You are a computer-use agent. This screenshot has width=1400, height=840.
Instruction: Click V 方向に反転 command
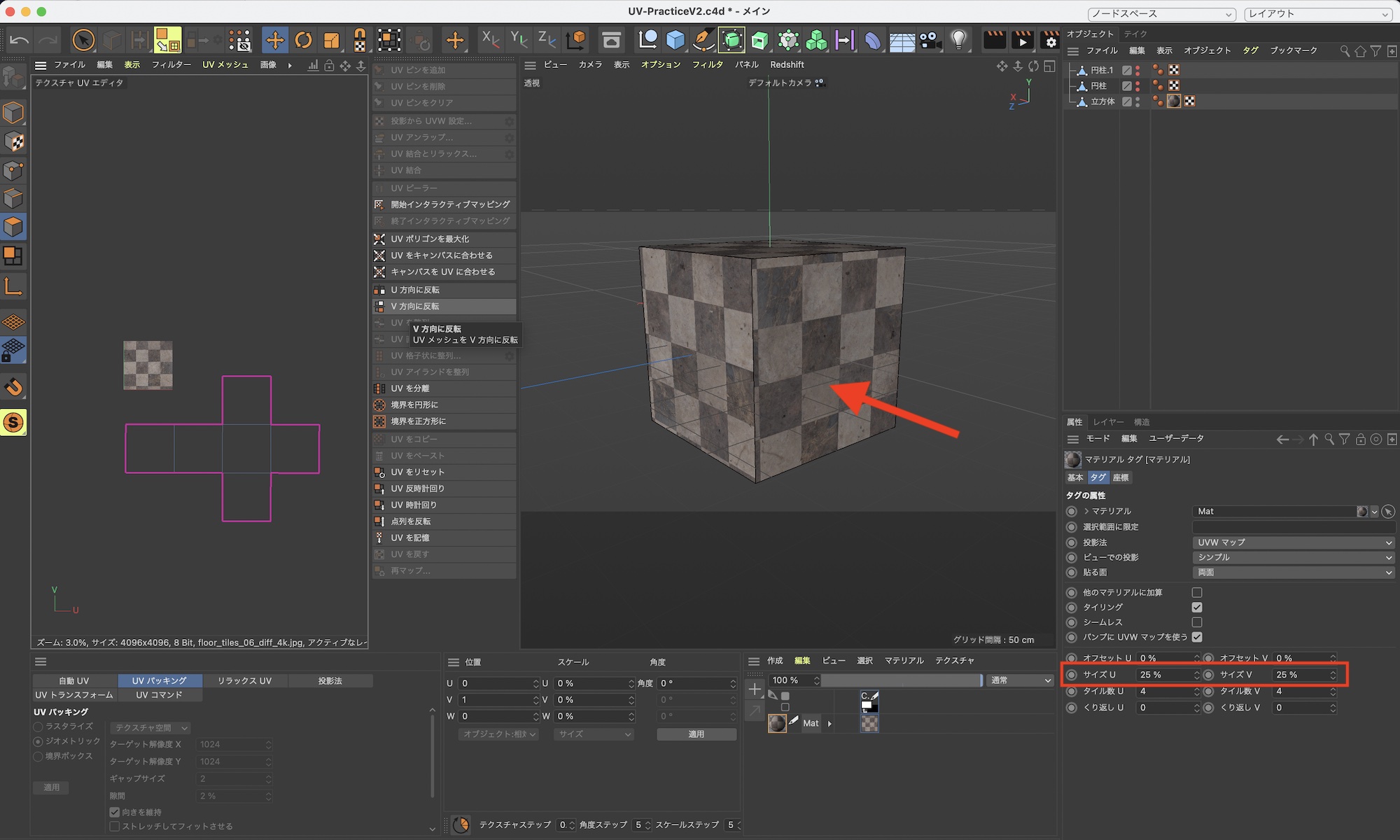415,307
